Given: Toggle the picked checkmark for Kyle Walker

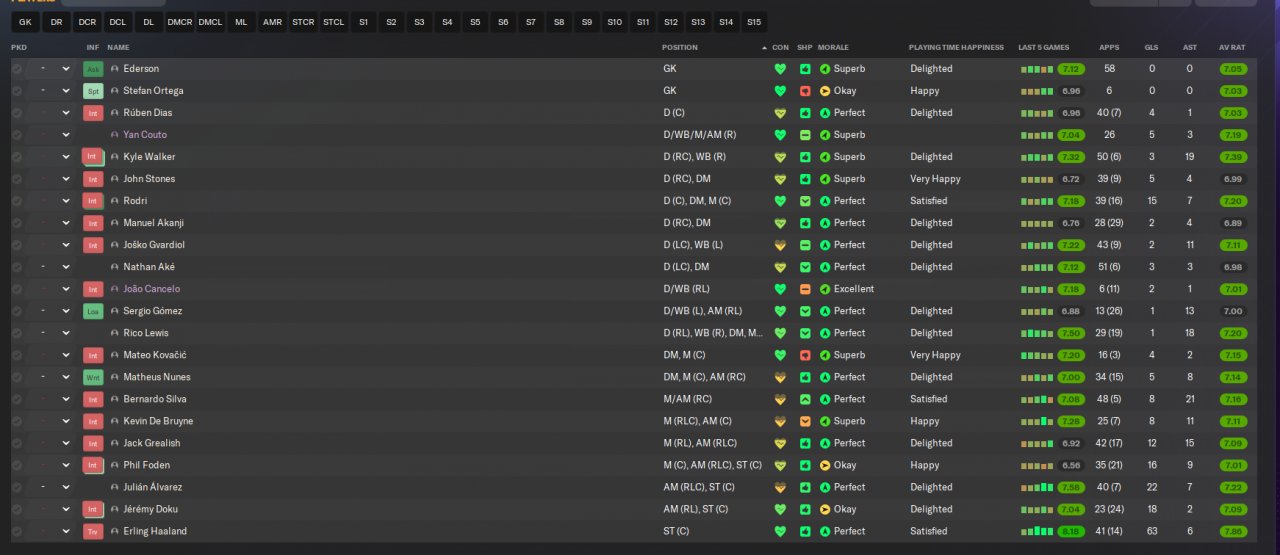Looking at the screenshot, I should (x=17, y=157).
